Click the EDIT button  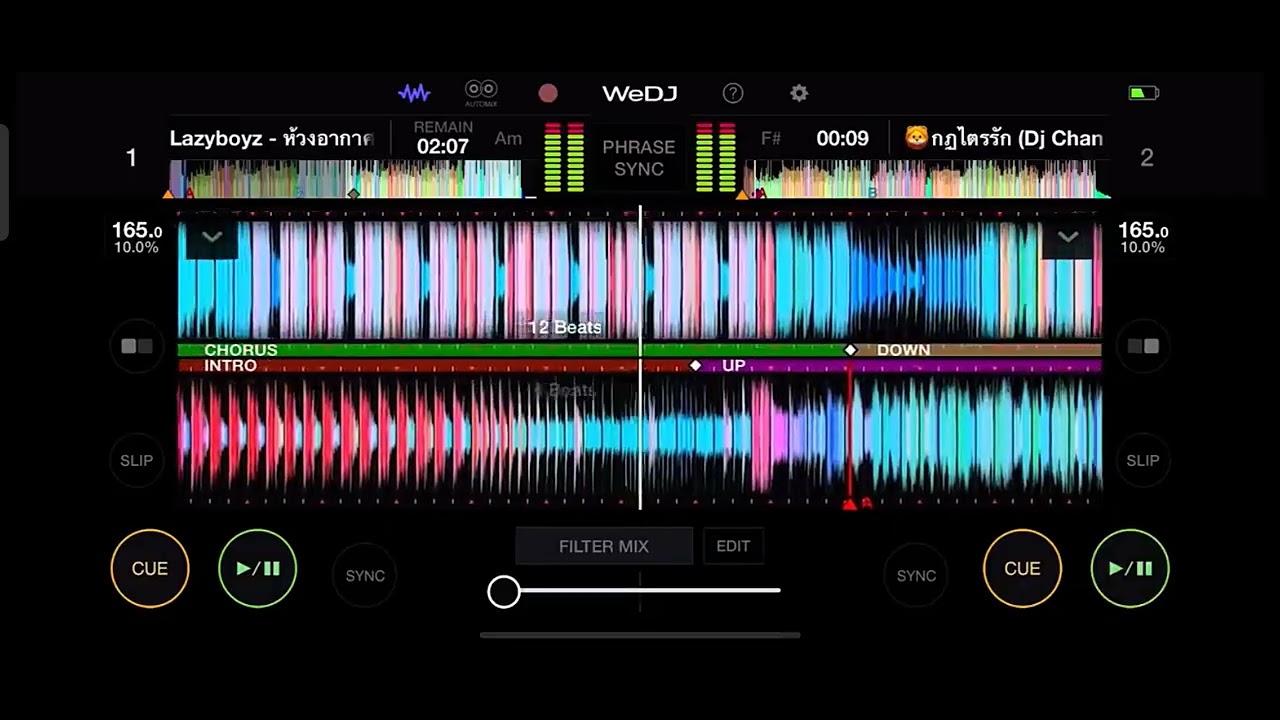[x=733, y=546]
